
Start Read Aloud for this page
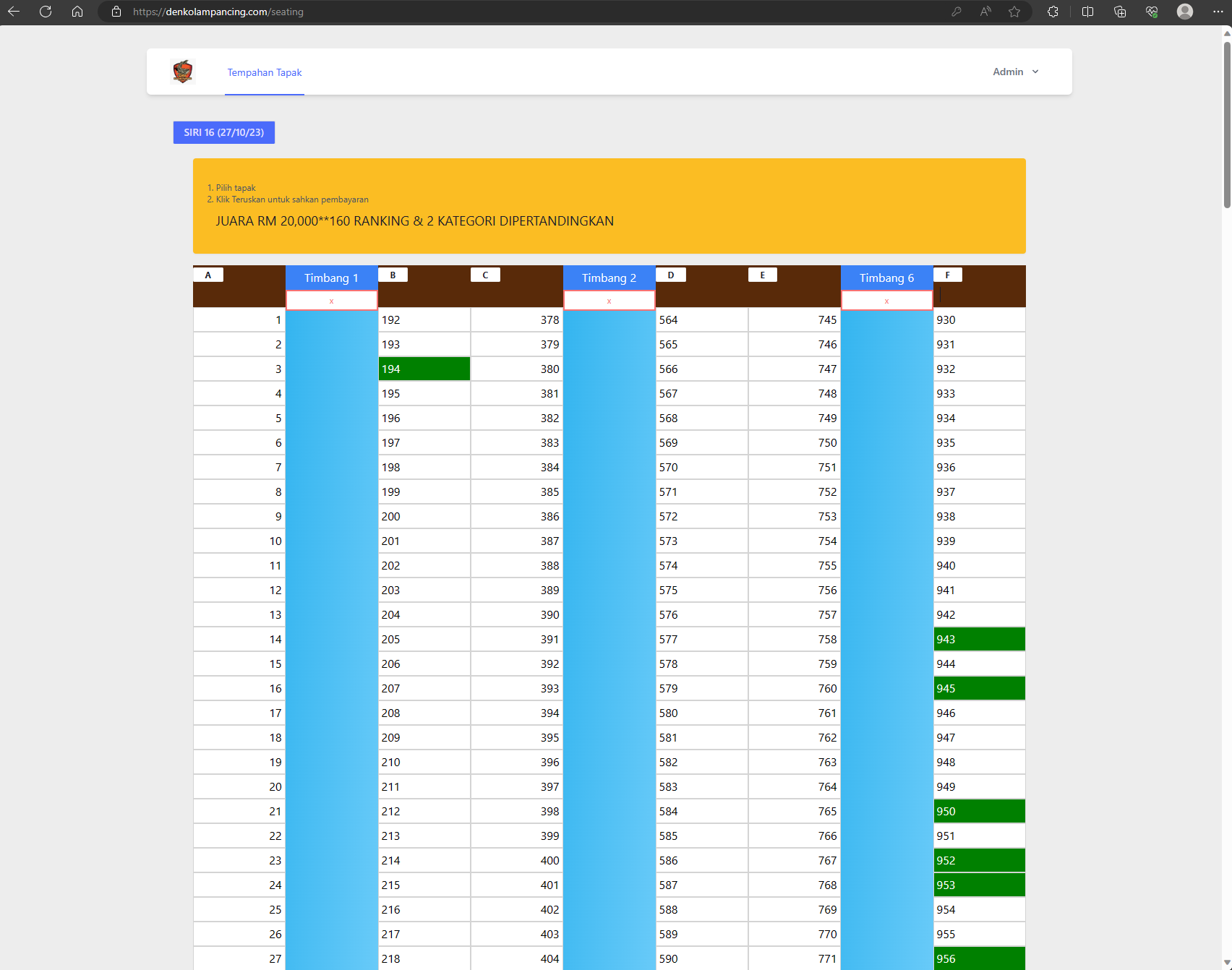tap(985, 12)
